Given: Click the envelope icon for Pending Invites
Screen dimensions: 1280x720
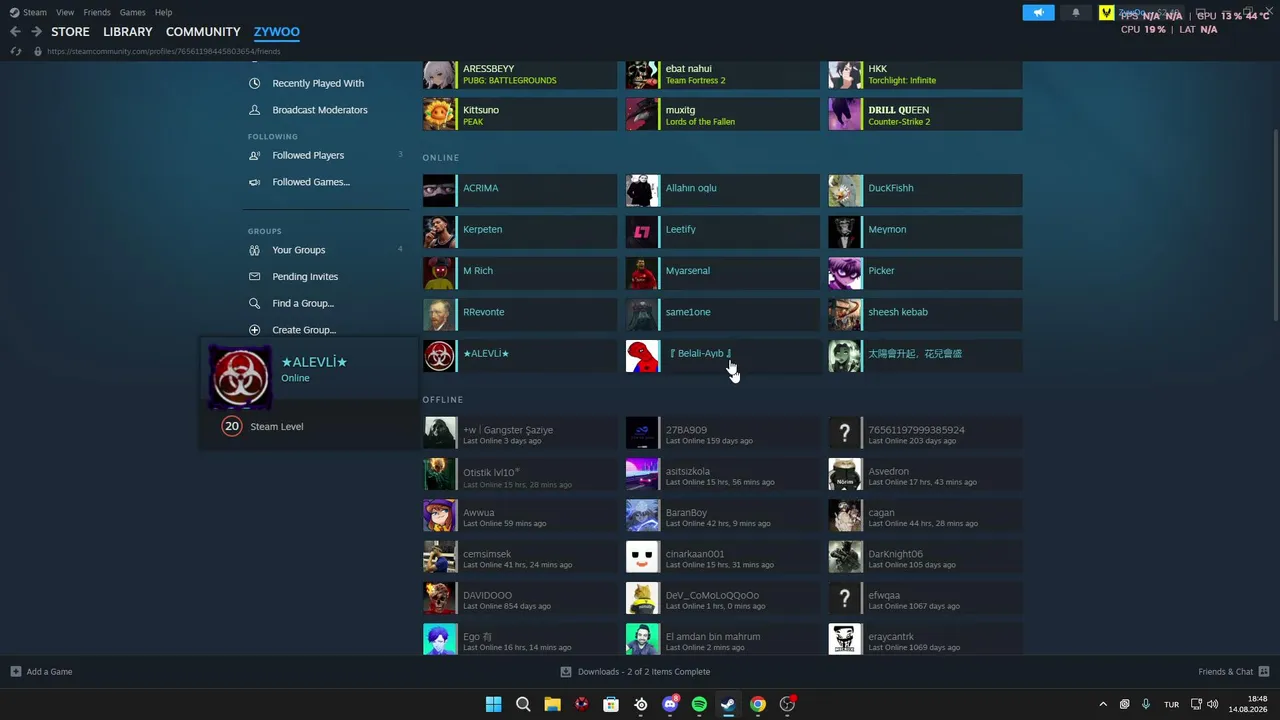Looking at the screenshot, I should (x=254, y=277).
